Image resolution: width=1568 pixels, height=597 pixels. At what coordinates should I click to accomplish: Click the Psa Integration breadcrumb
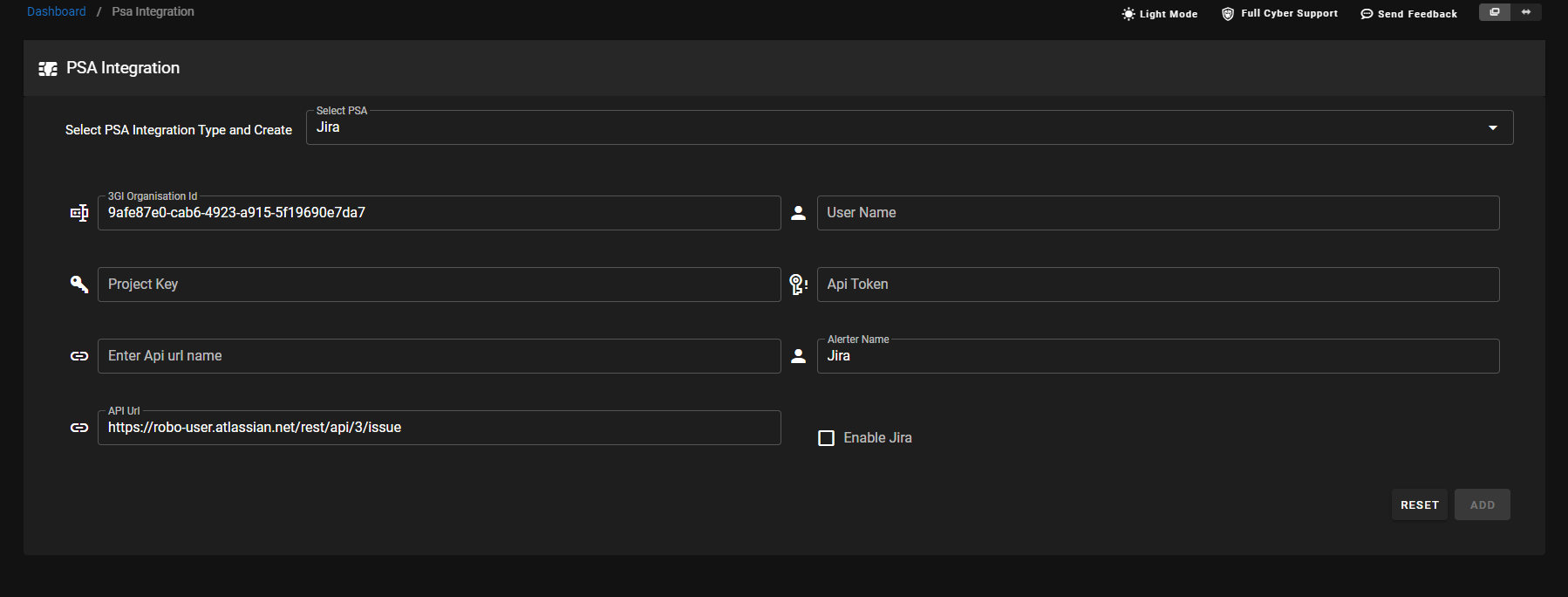click(x=153, y=11)
